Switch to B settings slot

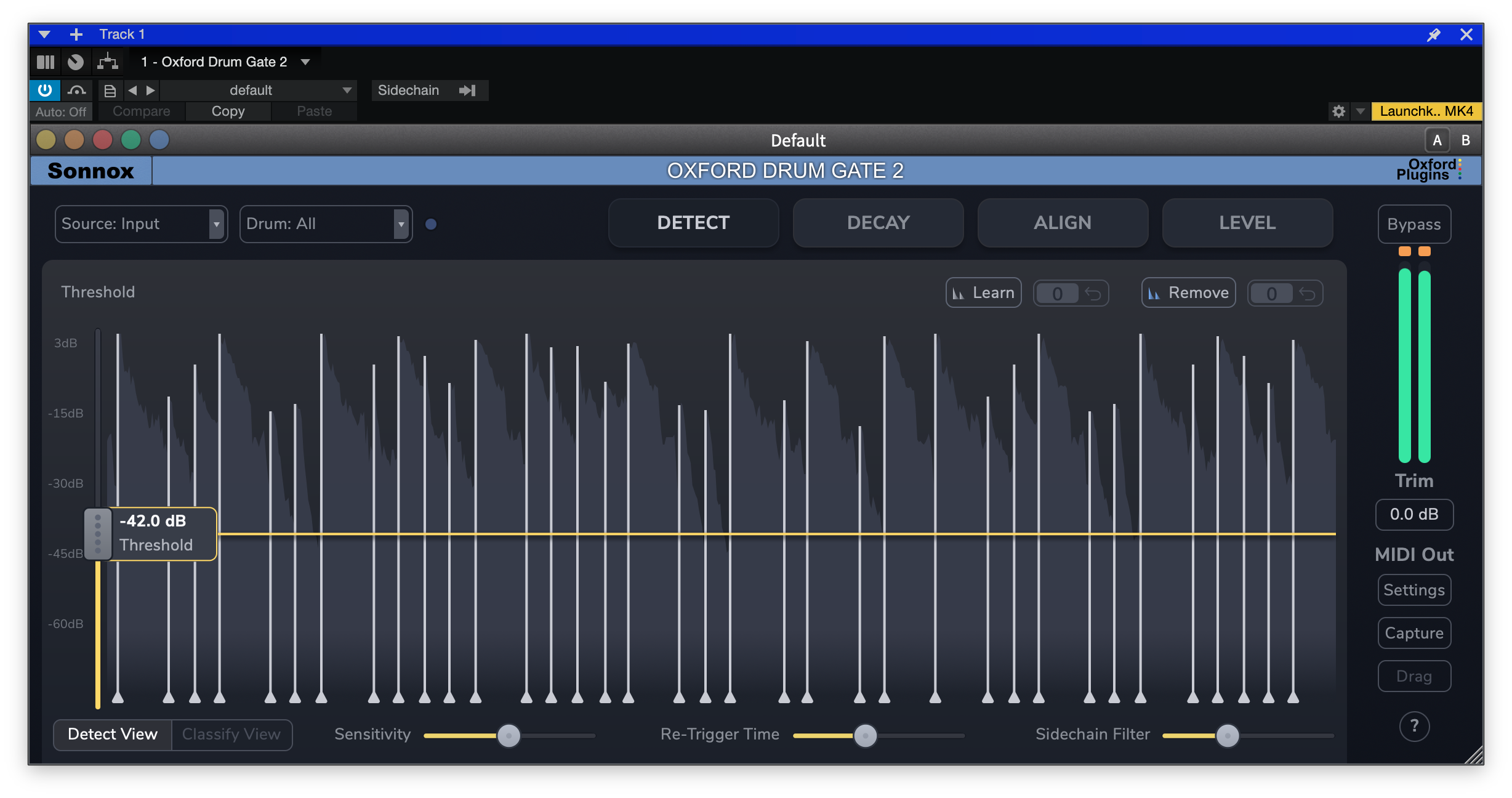tap(1466, 140)
